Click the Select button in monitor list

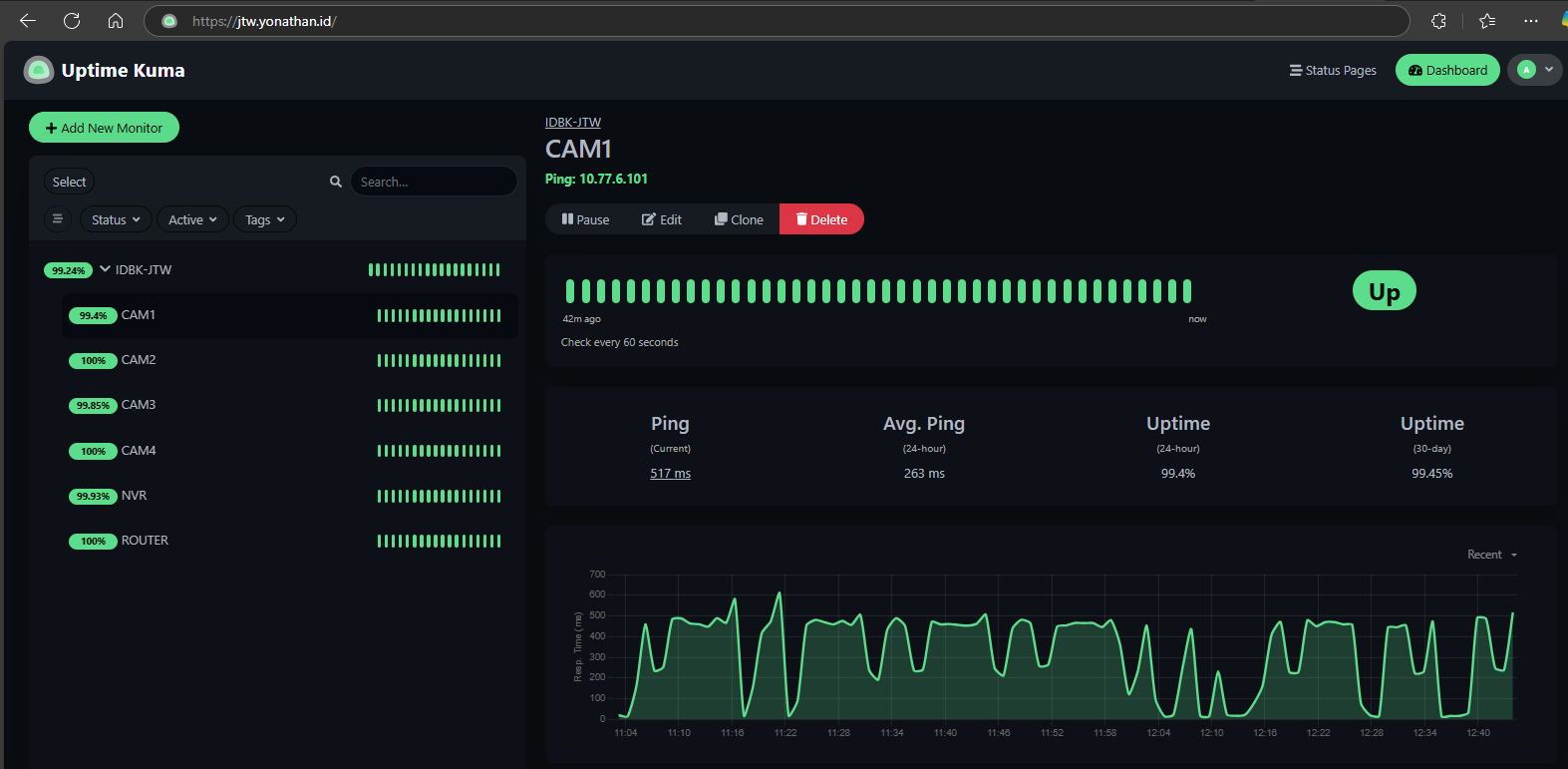pos(69,182)
